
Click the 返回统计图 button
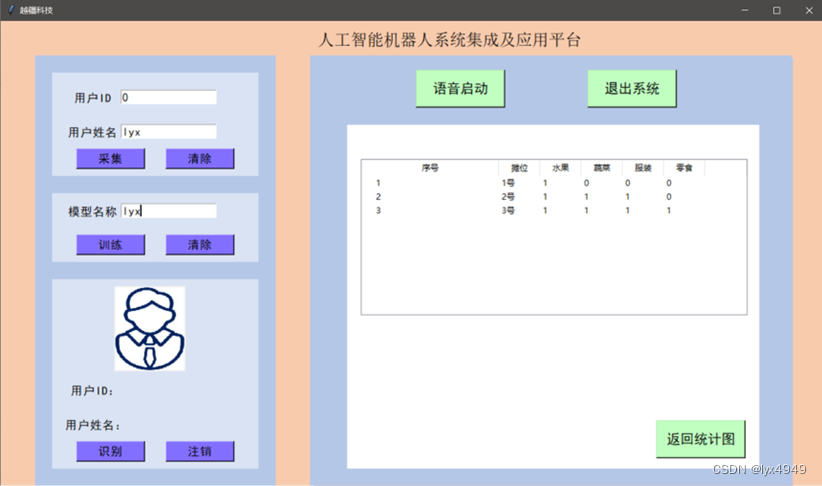700,439
